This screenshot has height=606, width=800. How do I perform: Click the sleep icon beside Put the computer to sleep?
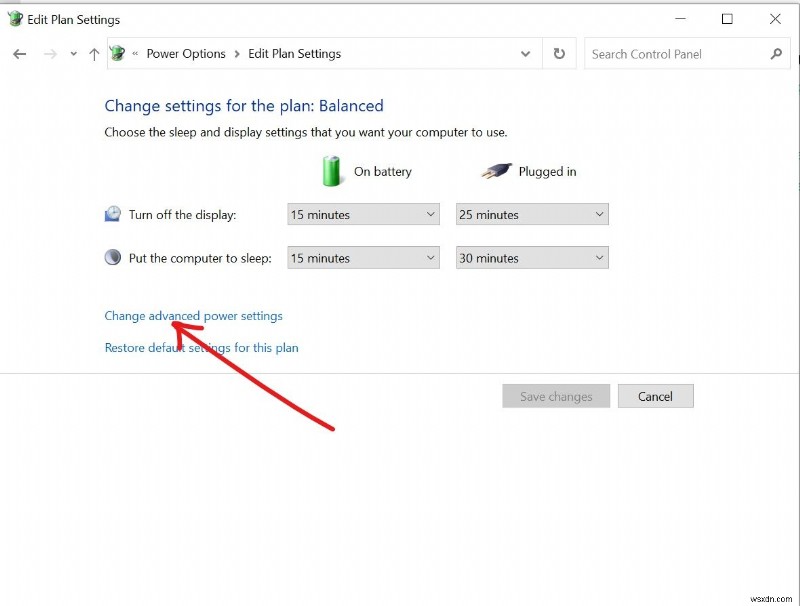coord(113,257)
